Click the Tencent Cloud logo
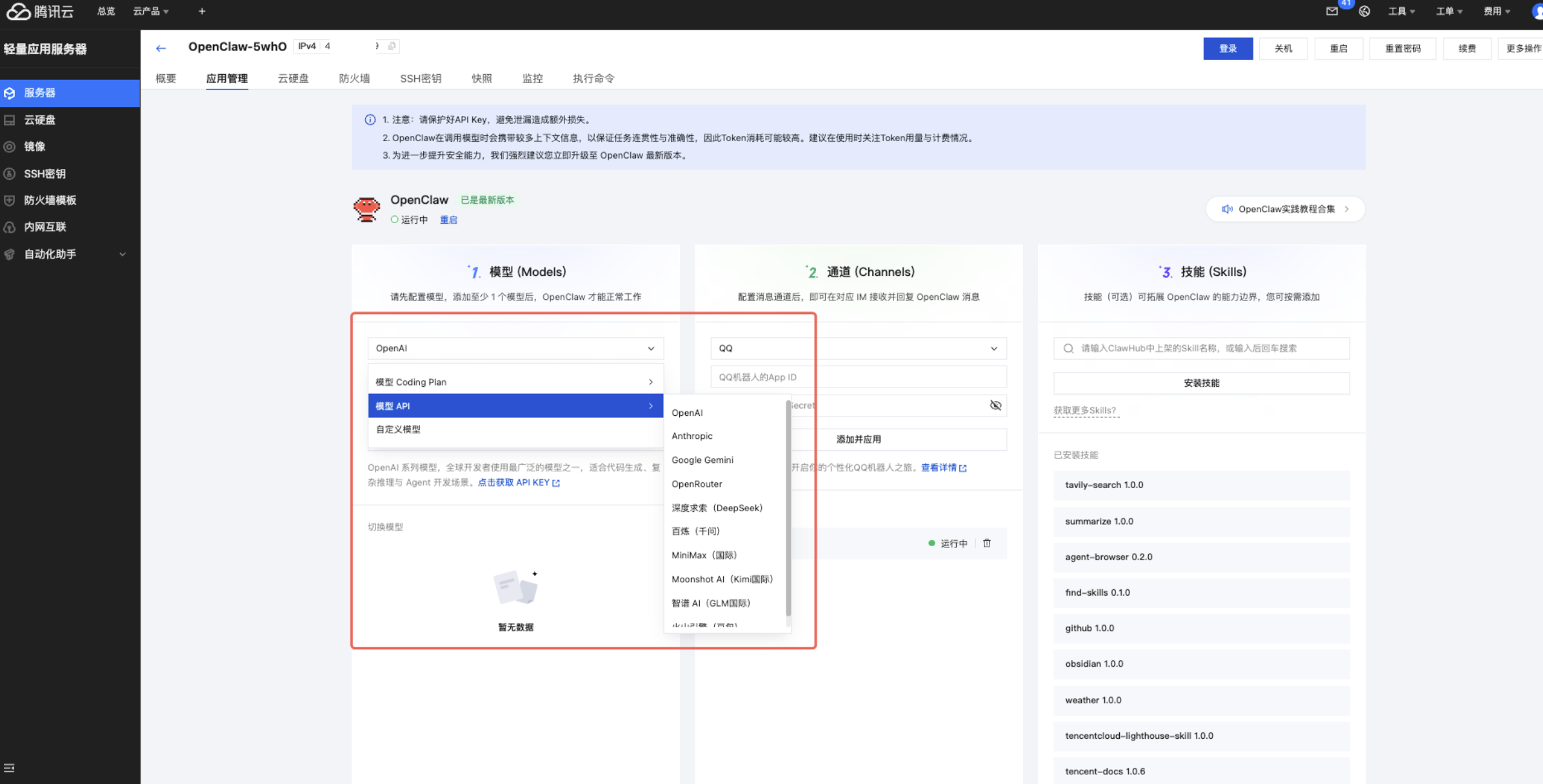The image size is (1543, 784). coord(40,12)
